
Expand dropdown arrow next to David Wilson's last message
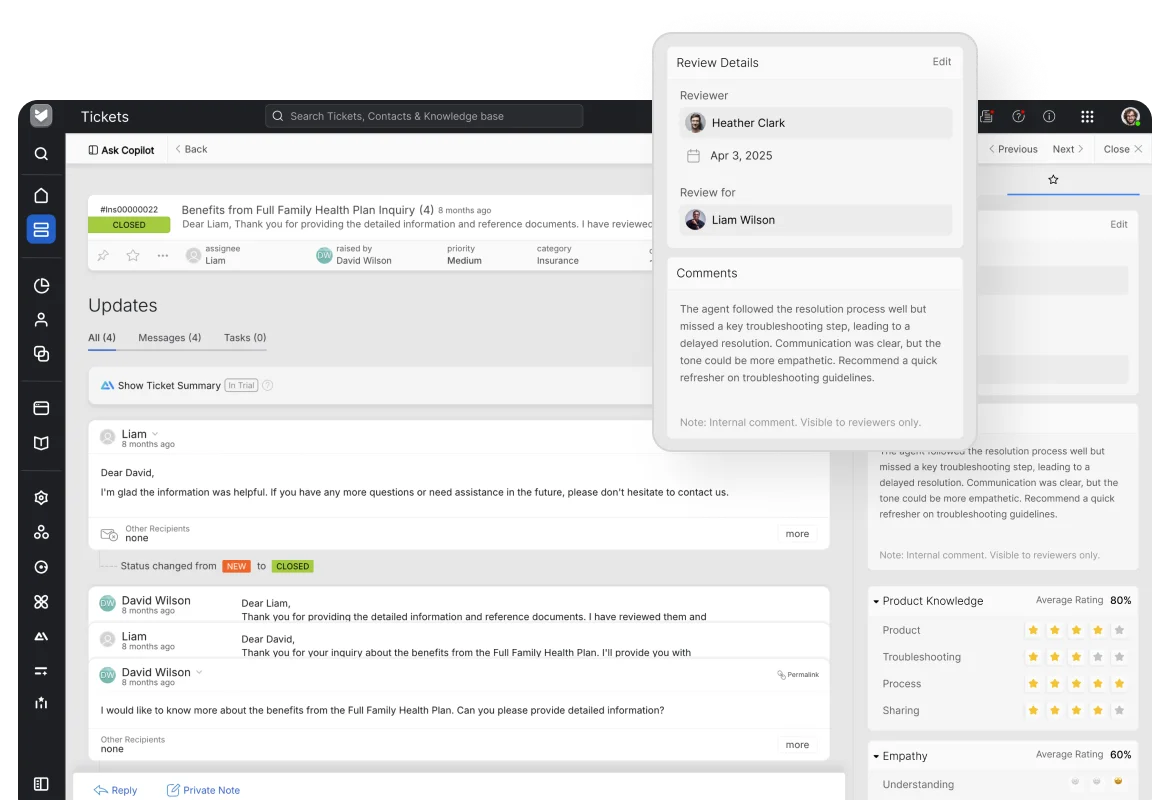(x=199, y=672)
